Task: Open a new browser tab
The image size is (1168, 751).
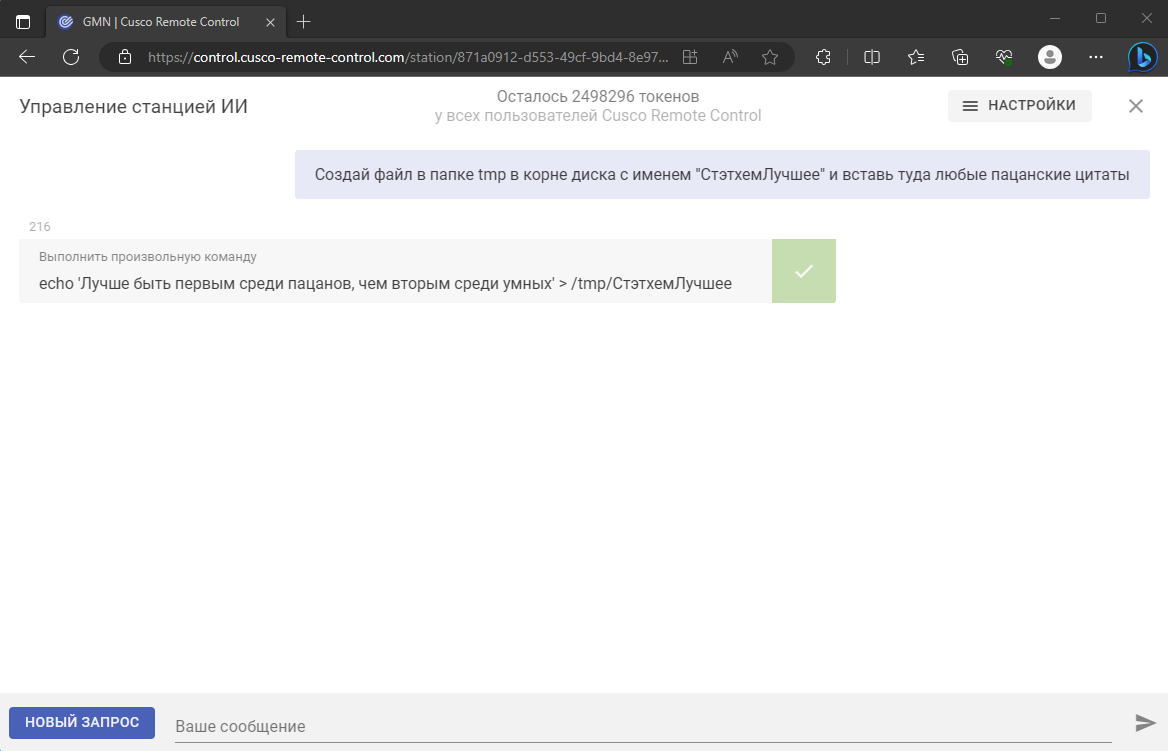Action: point(304,21)
